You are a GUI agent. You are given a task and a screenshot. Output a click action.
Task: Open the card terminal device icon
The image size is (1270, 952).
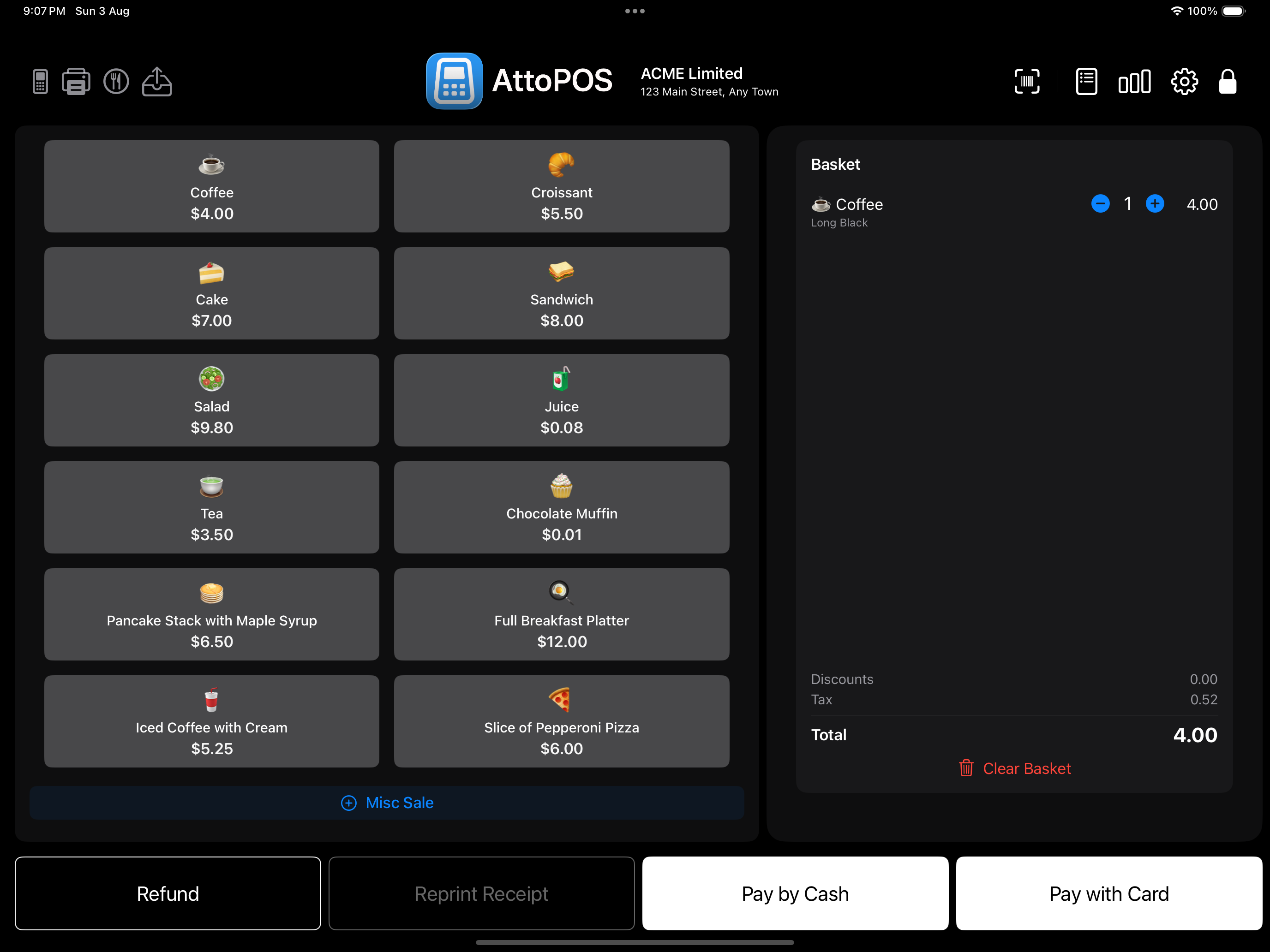40,82
